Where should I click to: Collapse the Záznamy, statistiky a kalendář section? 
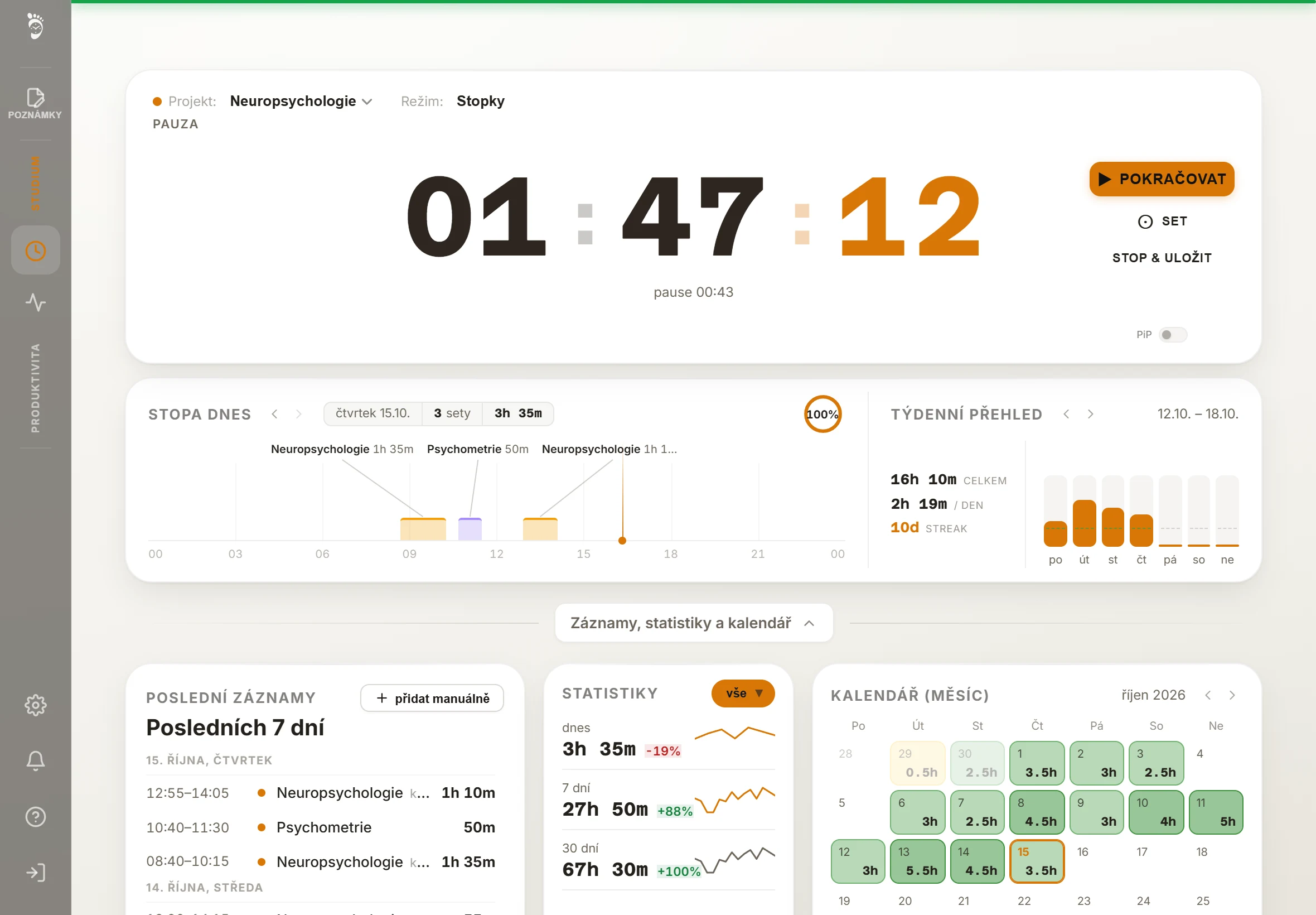[694, 623]
